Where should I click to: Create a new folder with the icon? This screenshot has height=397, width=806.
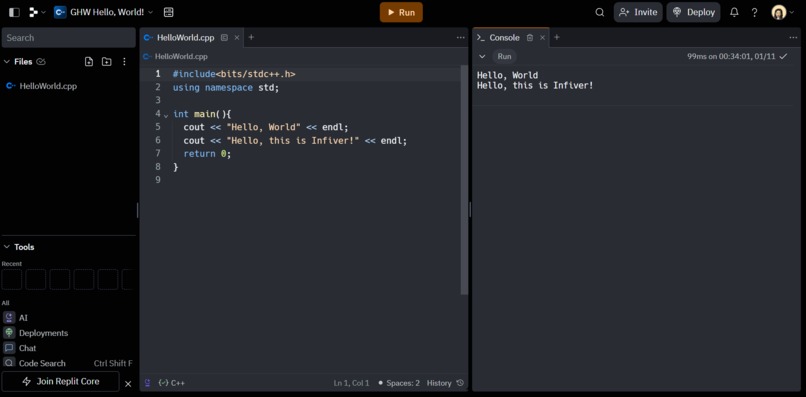(x=106, y=62)
